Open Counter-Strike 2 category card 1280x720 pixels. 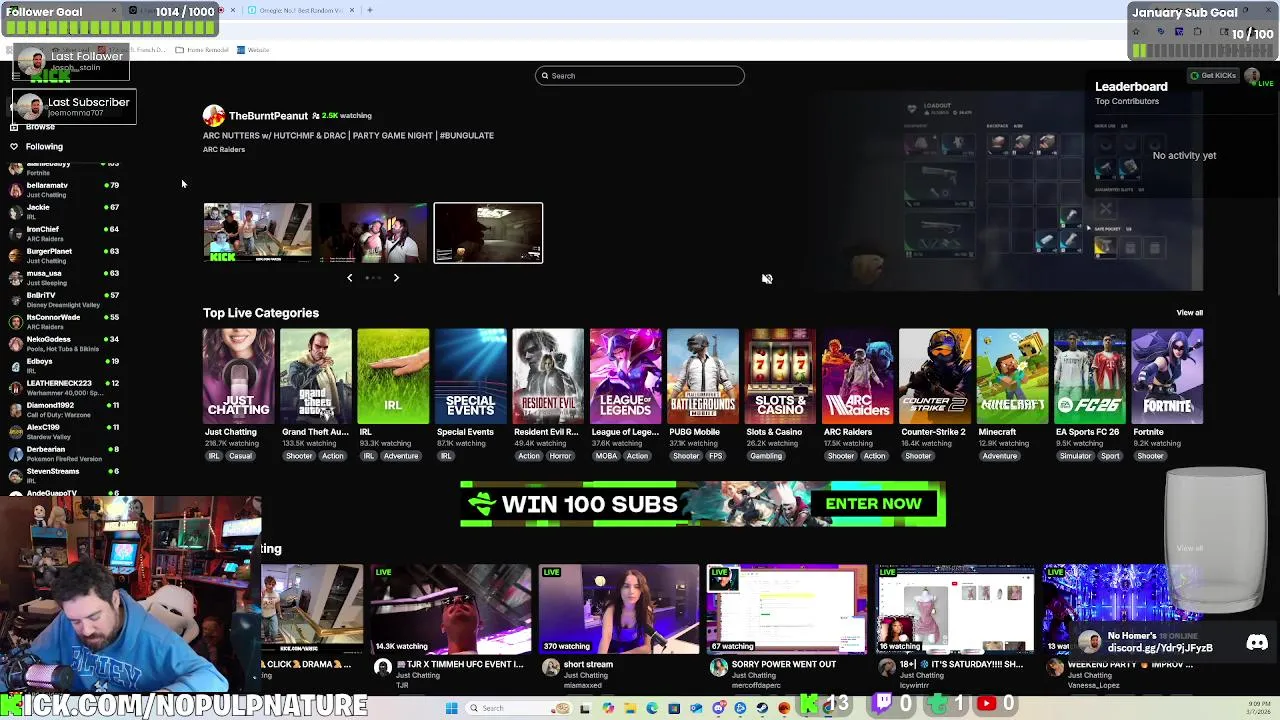pos(935,375)
